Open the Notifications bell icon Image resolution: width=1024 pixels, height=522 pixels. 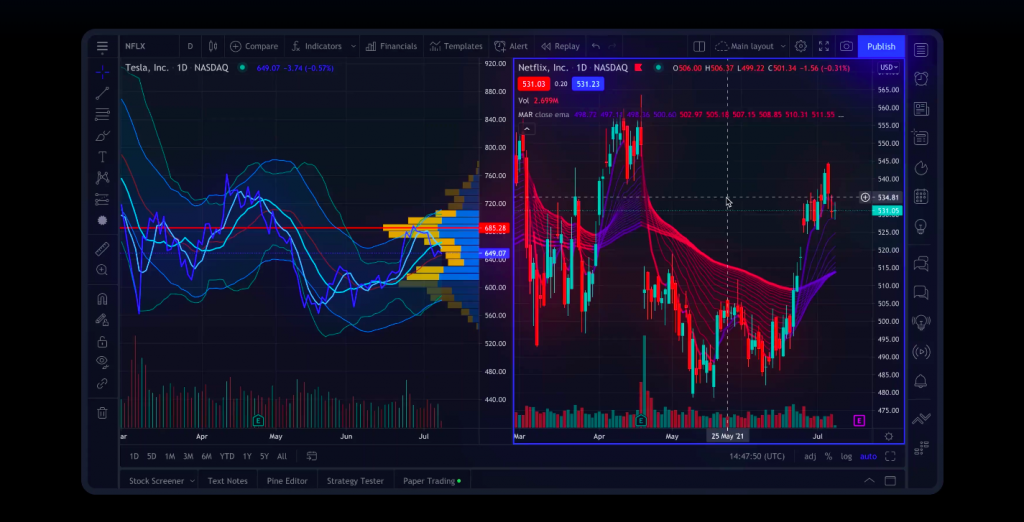point(921,381)
